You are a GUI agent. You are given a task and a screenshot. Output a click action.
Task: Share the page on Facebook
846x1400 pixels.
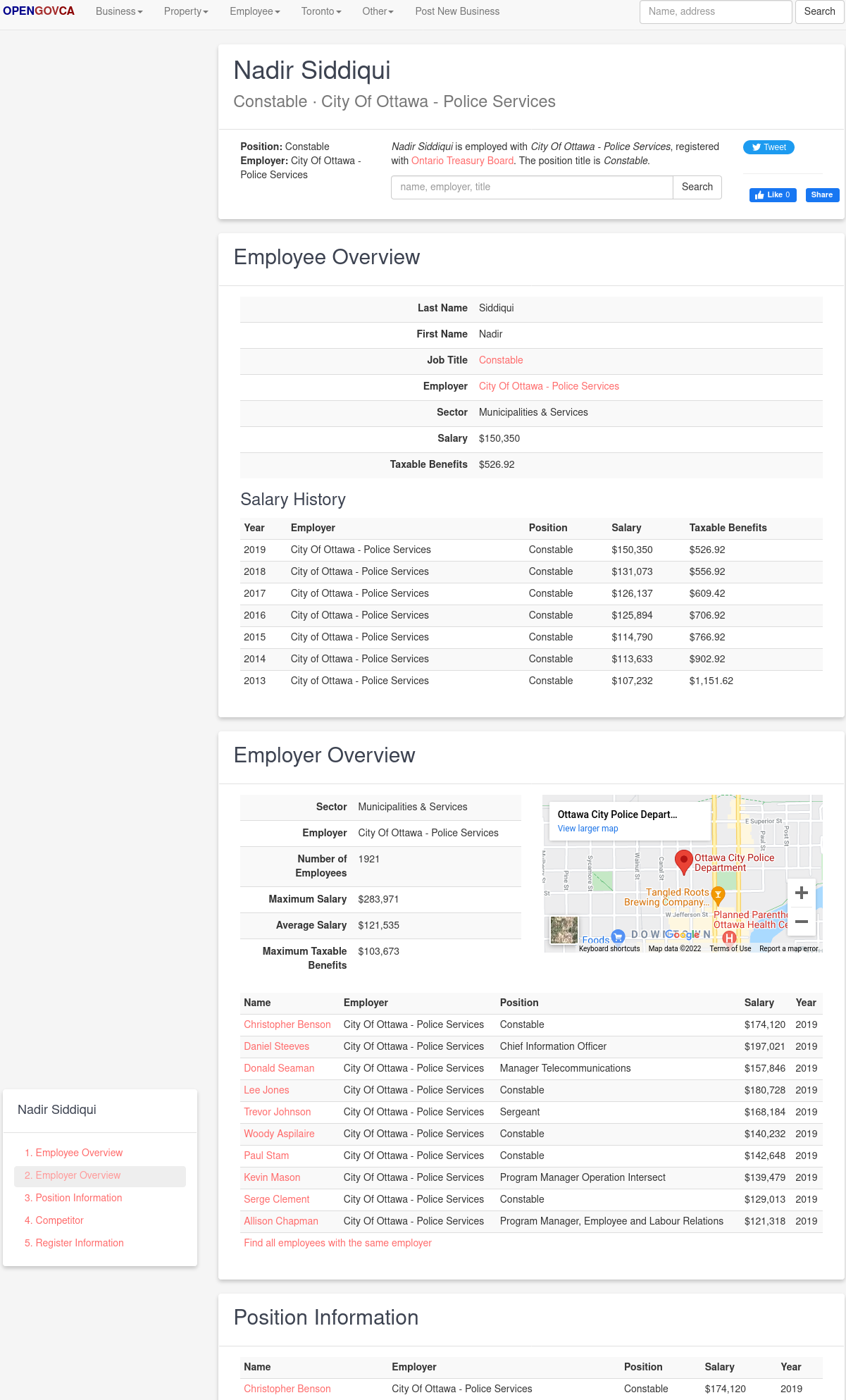(x=822, y=195)
